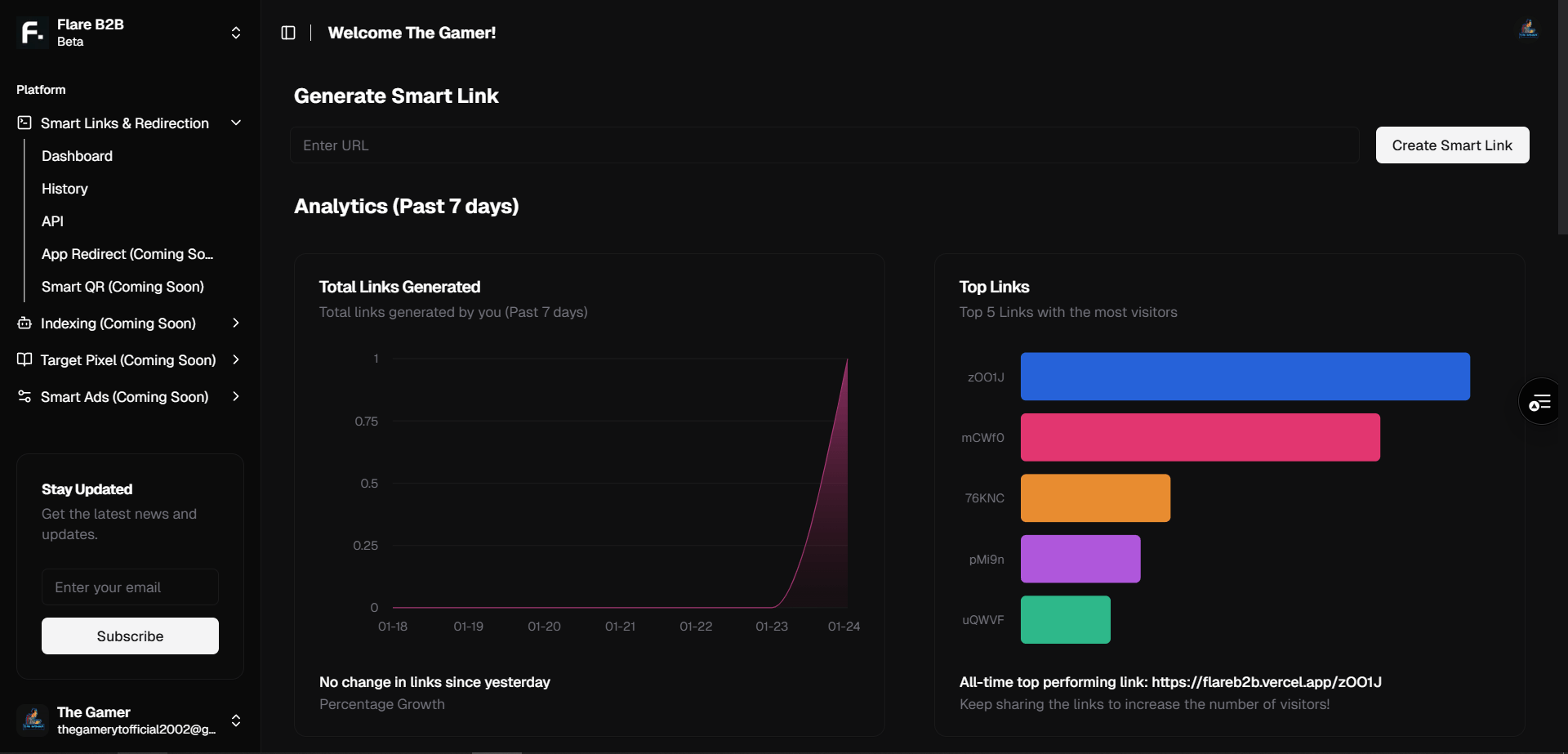Click the mCWf0 axis label
The height and width of the screenshot is (754, 1568).
[982, 438]
